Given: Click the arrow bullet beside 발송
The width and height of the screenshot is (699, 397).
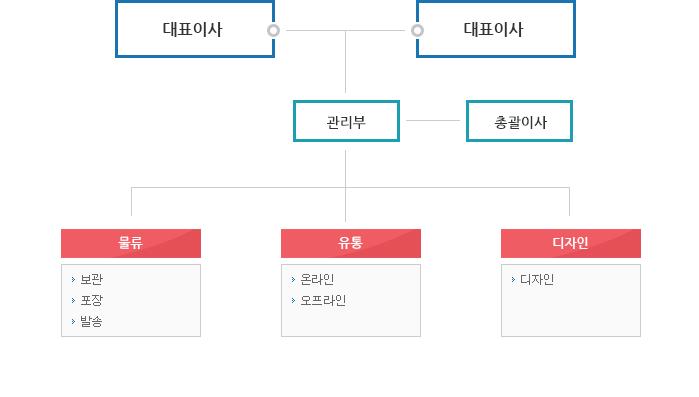Looking at the screenshot, I should pos(73,321).
